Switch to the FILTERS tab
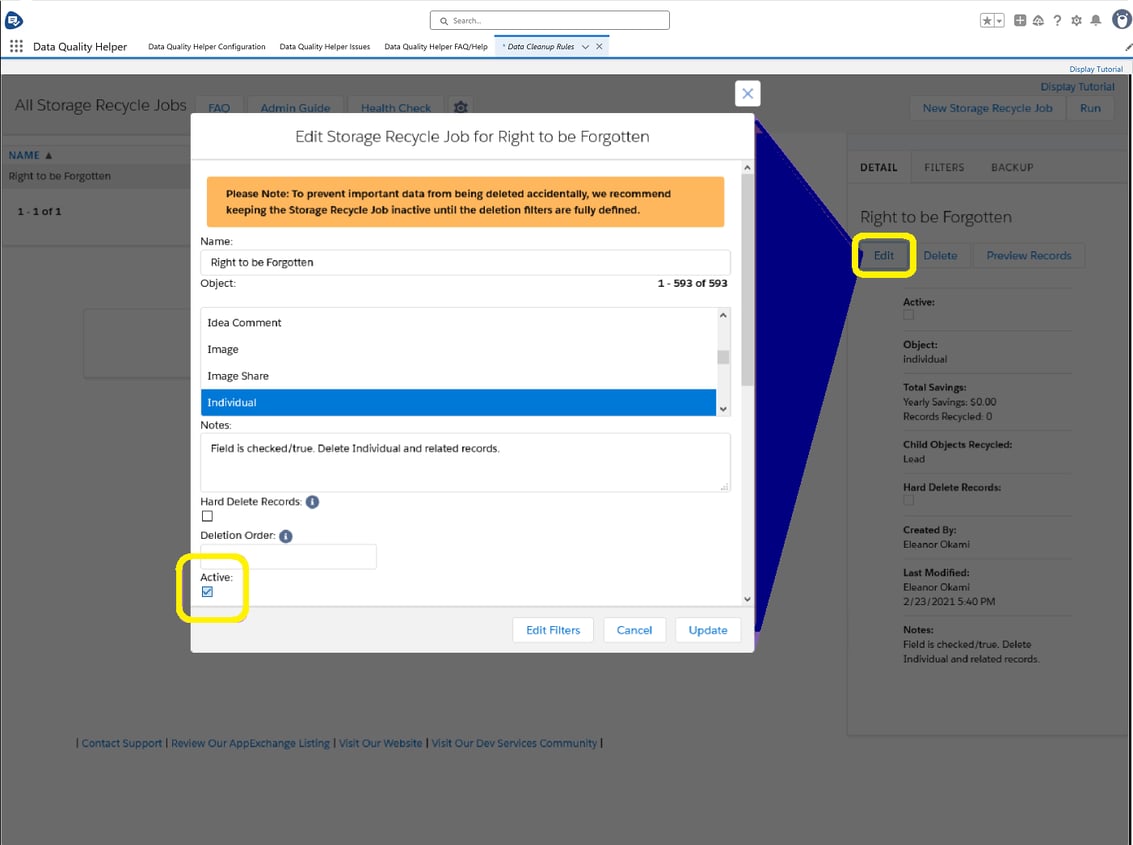Image resolution: width=1133 pixels, height=845 pixels. [944, 167]
